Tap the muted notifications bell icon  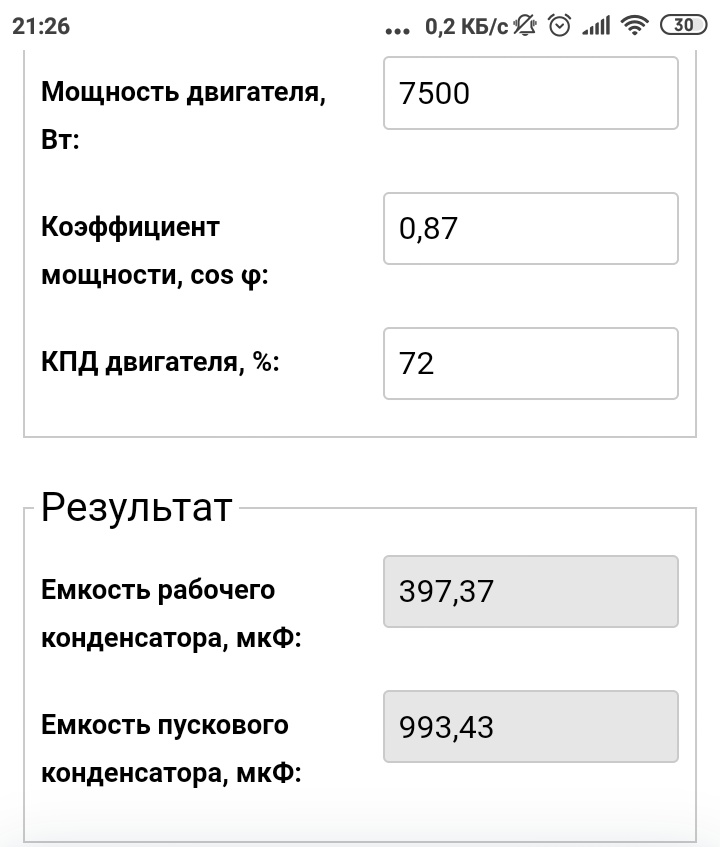(x=526, y=26)
